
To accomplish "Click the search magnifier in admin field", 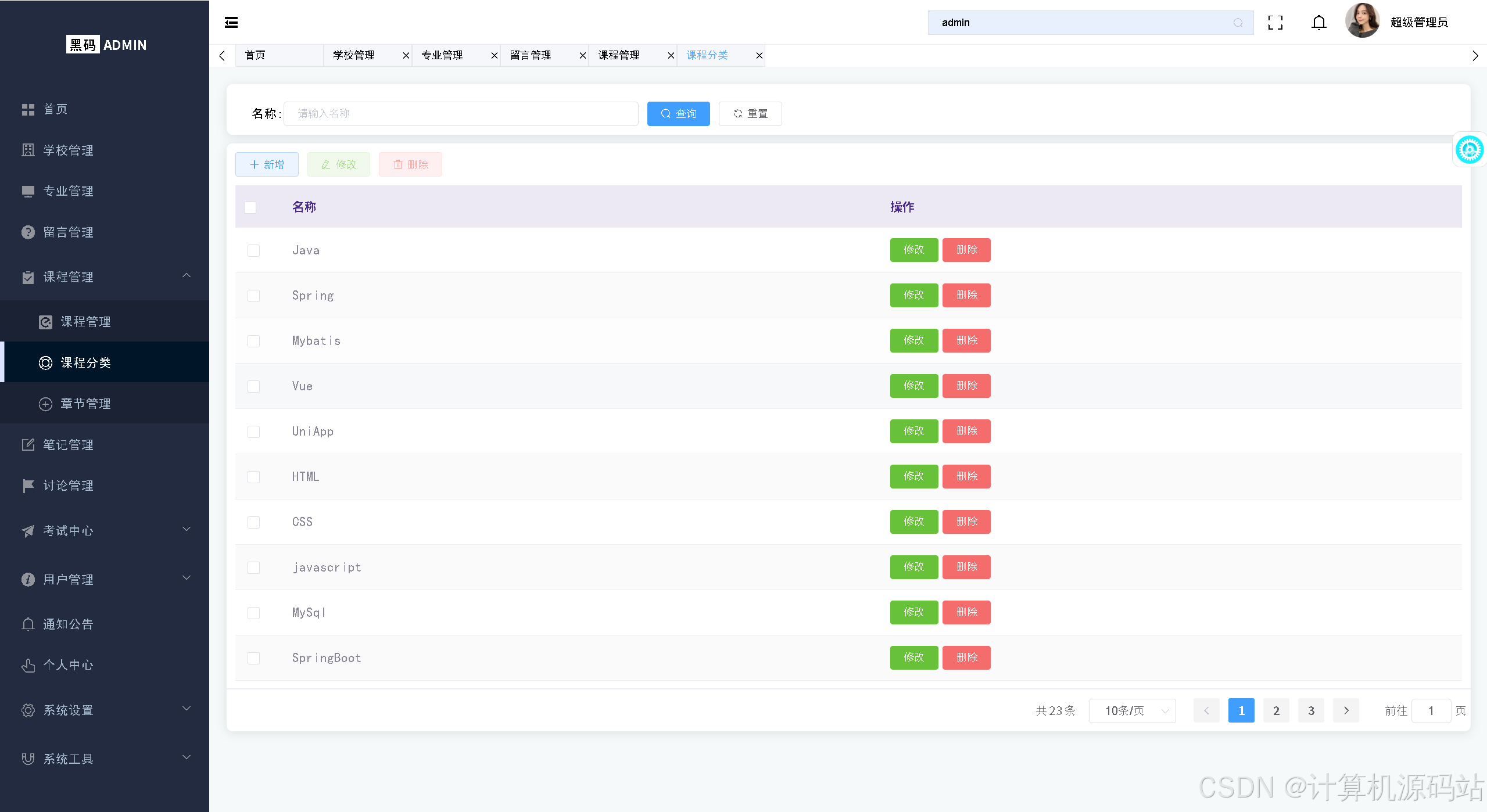I will (x=1238, y=23).
